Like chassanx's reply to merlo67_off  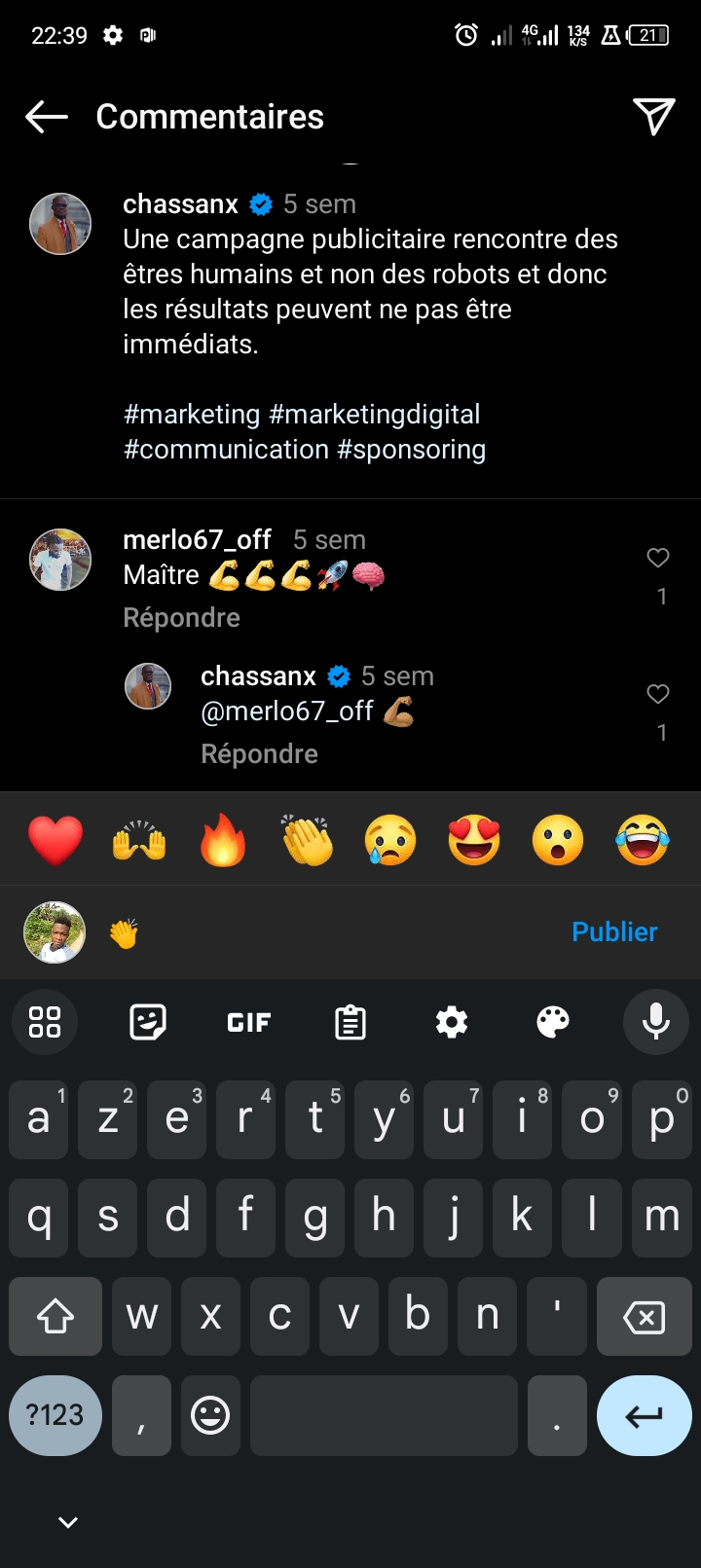658,694
